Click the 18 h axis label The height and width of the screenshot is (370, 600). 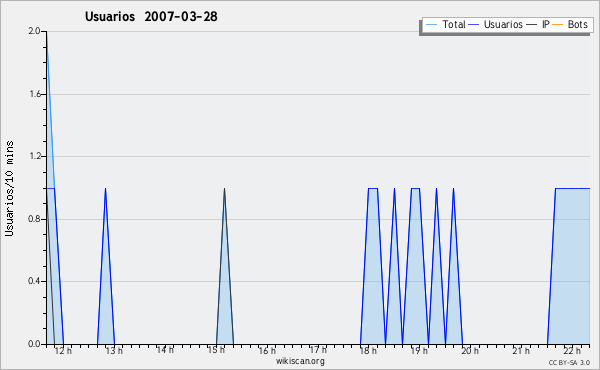coord(368,350)
